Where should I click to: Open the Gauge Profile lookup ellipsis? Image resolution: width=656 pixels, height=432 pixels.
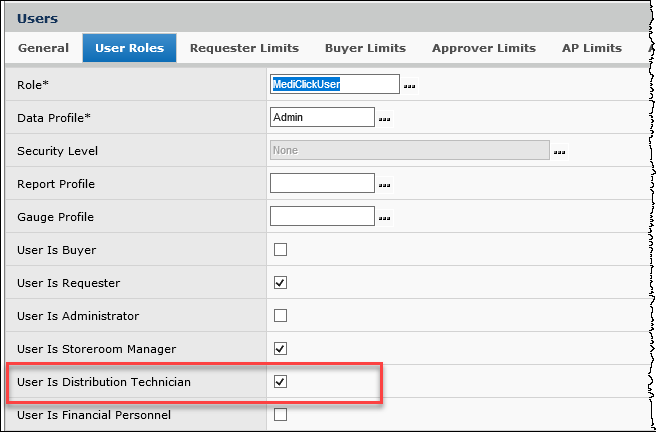385,218
